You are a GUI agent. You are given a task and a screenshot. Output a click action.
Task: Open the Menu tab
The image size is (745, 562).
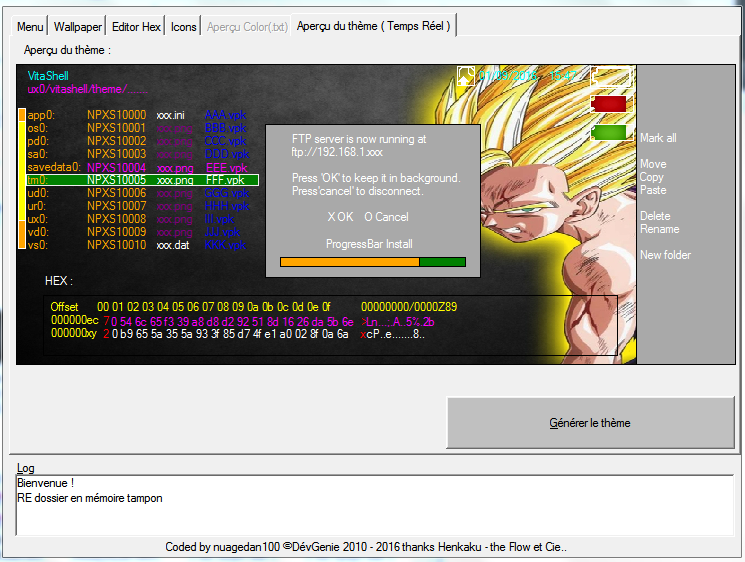(x=30, y=27)
